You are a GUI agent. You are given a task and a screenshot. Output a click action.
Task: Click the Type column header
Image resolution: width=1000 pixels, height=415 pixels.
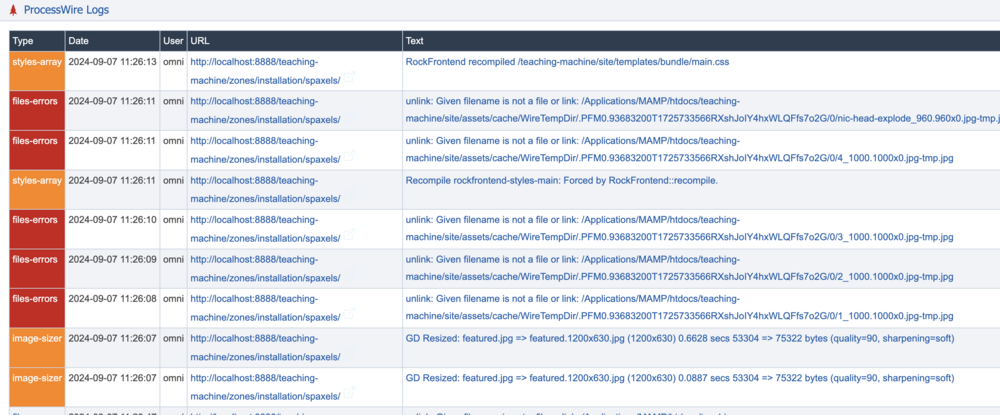23,41
